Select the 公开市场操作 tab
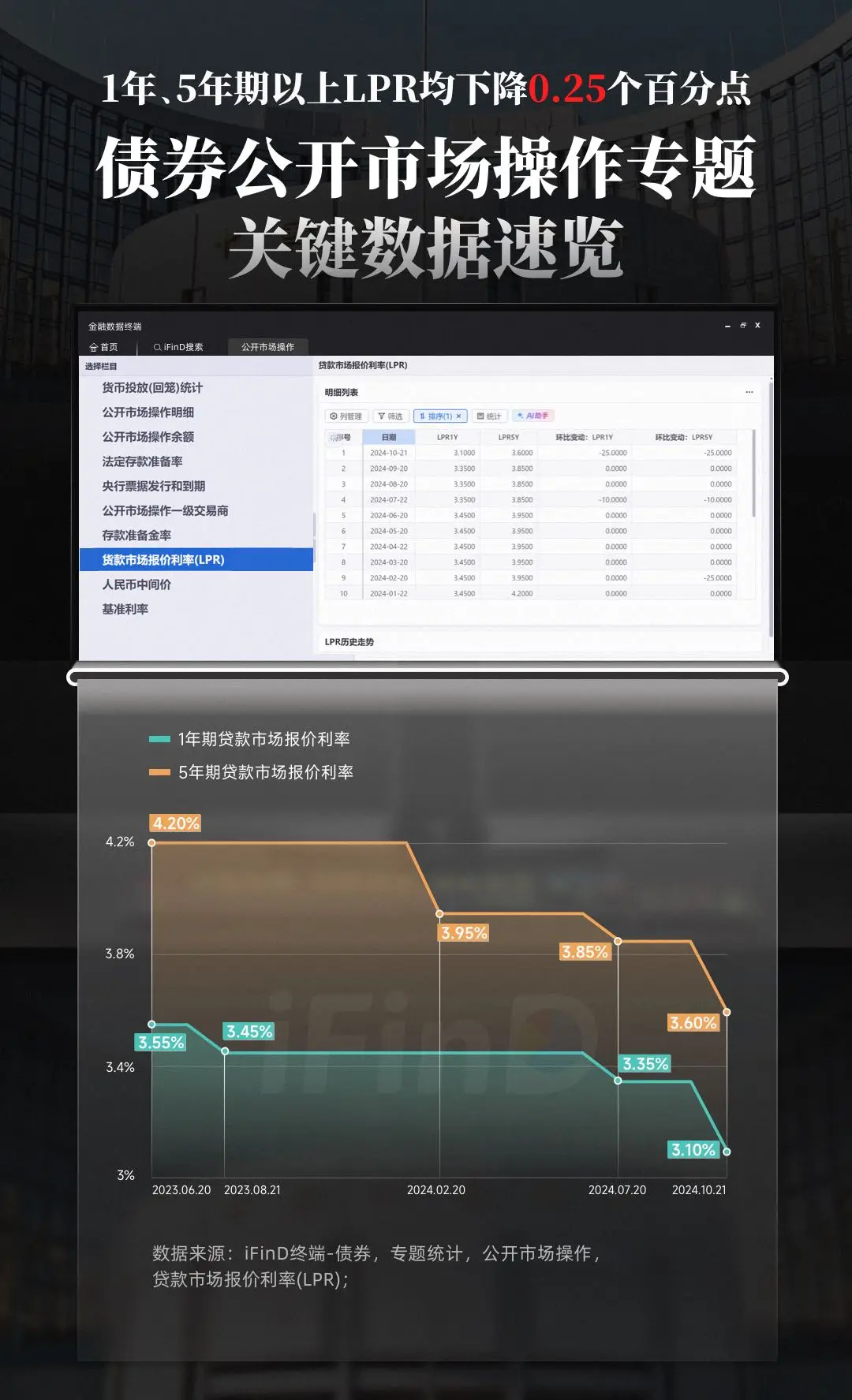 [267, 347]
